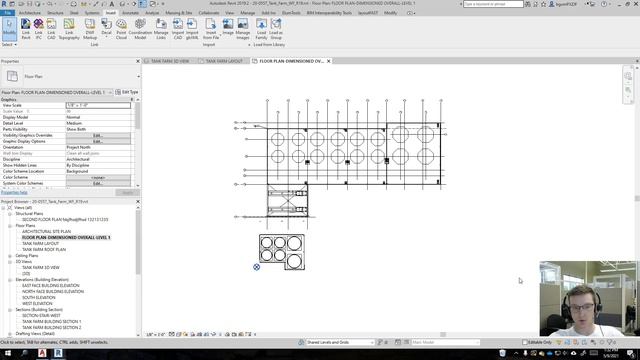This screenshot has width=640, height=360.
Task: Click the Color Scheme none button
Action: [x=98, y=178]
